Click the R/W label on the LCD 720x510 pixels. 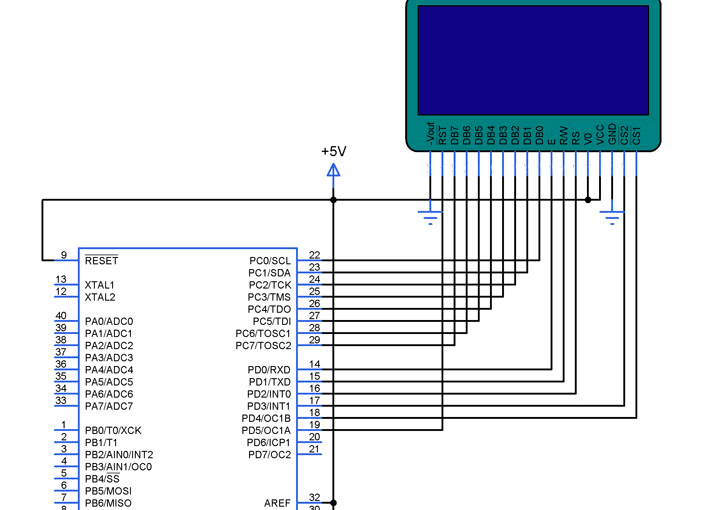click(564, 136)
